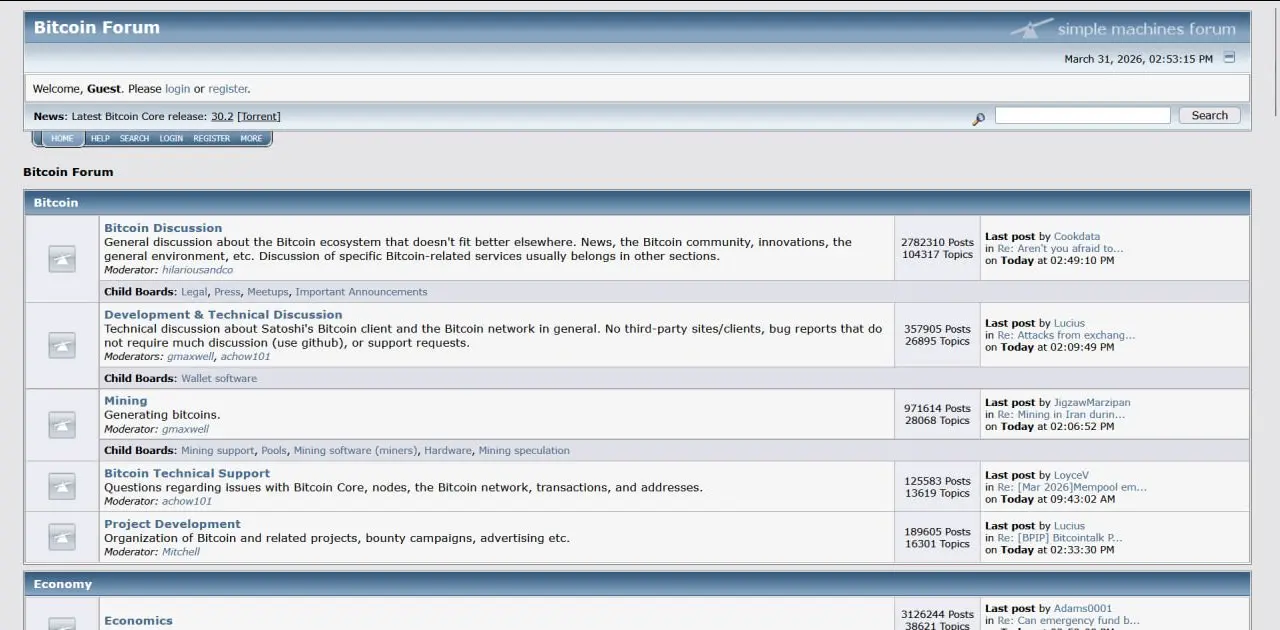Click the Development & Technical Discussion board icon

pos(62,346)
